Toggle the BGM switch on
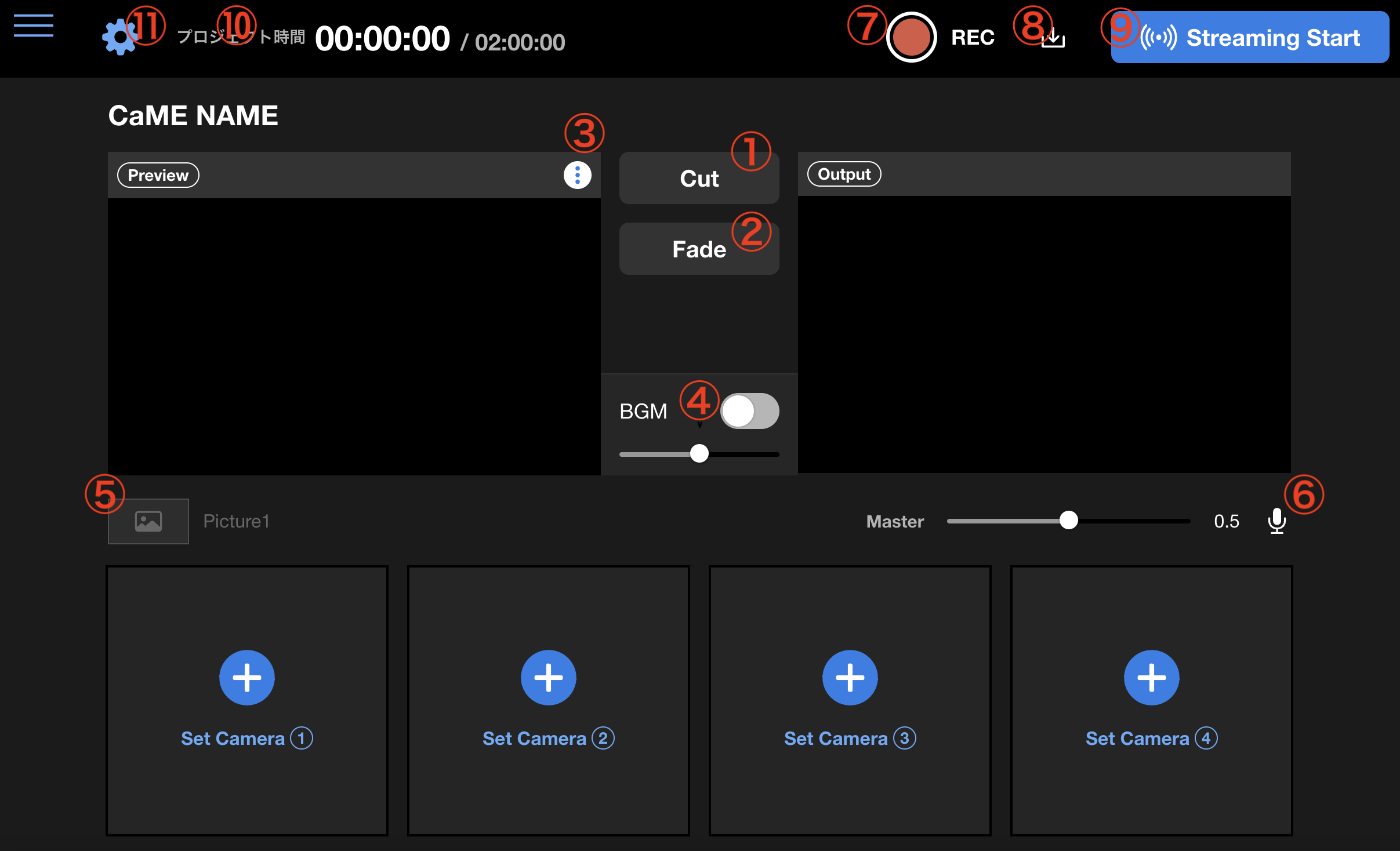1400x851 pixels. (x=749, y=411)
